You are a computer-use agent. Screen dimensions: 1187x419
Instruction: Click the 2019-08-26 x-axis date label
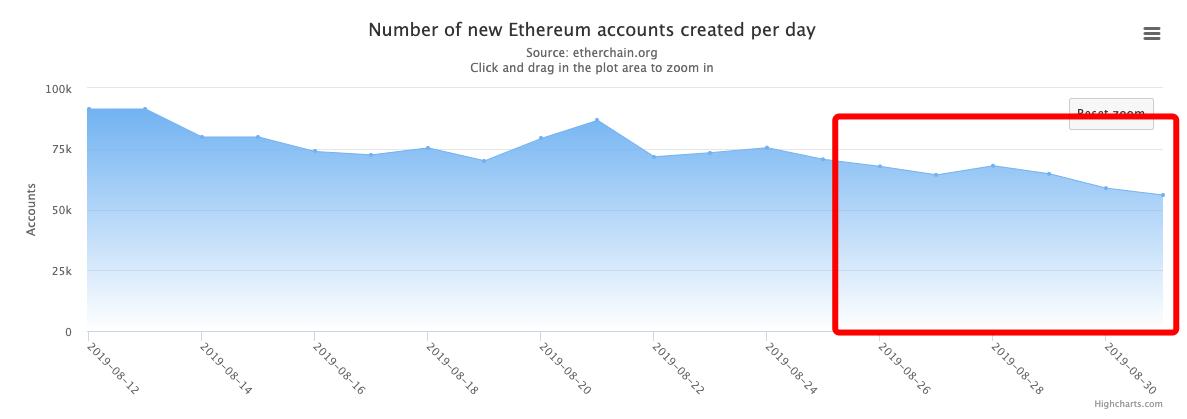coord(904,369)
